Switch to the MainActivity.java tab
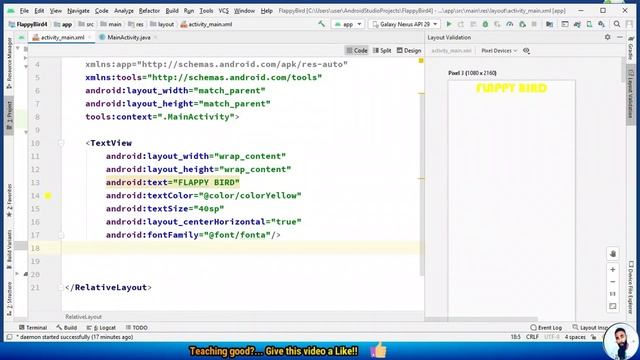The width and height of the screenshot is (640, 360). tap(129, 37)
